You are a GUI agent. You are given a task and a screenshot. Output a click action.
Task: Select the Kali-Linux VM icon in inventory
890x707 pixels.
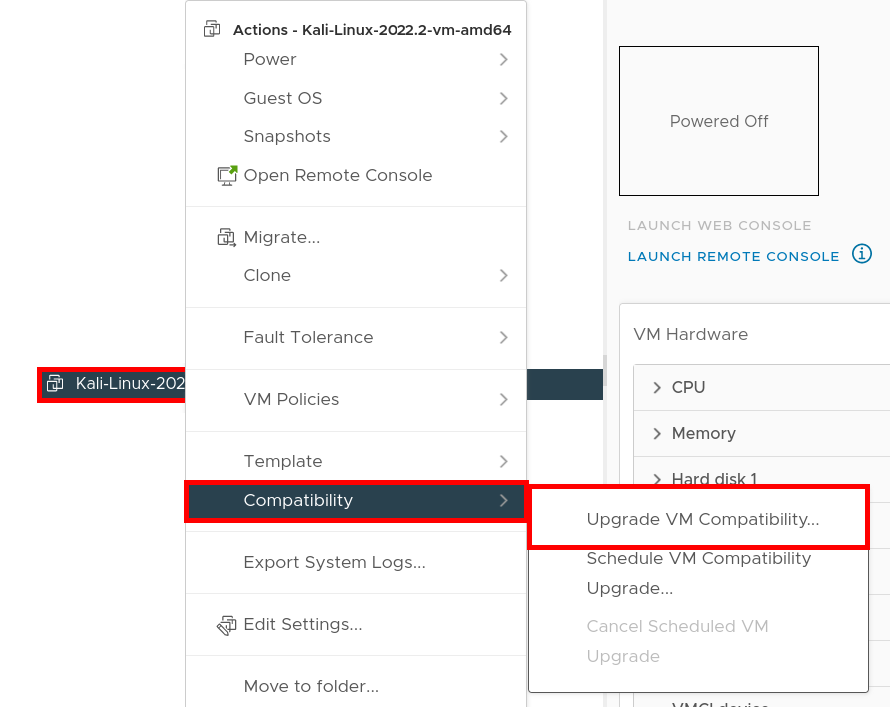pos(57,383)
